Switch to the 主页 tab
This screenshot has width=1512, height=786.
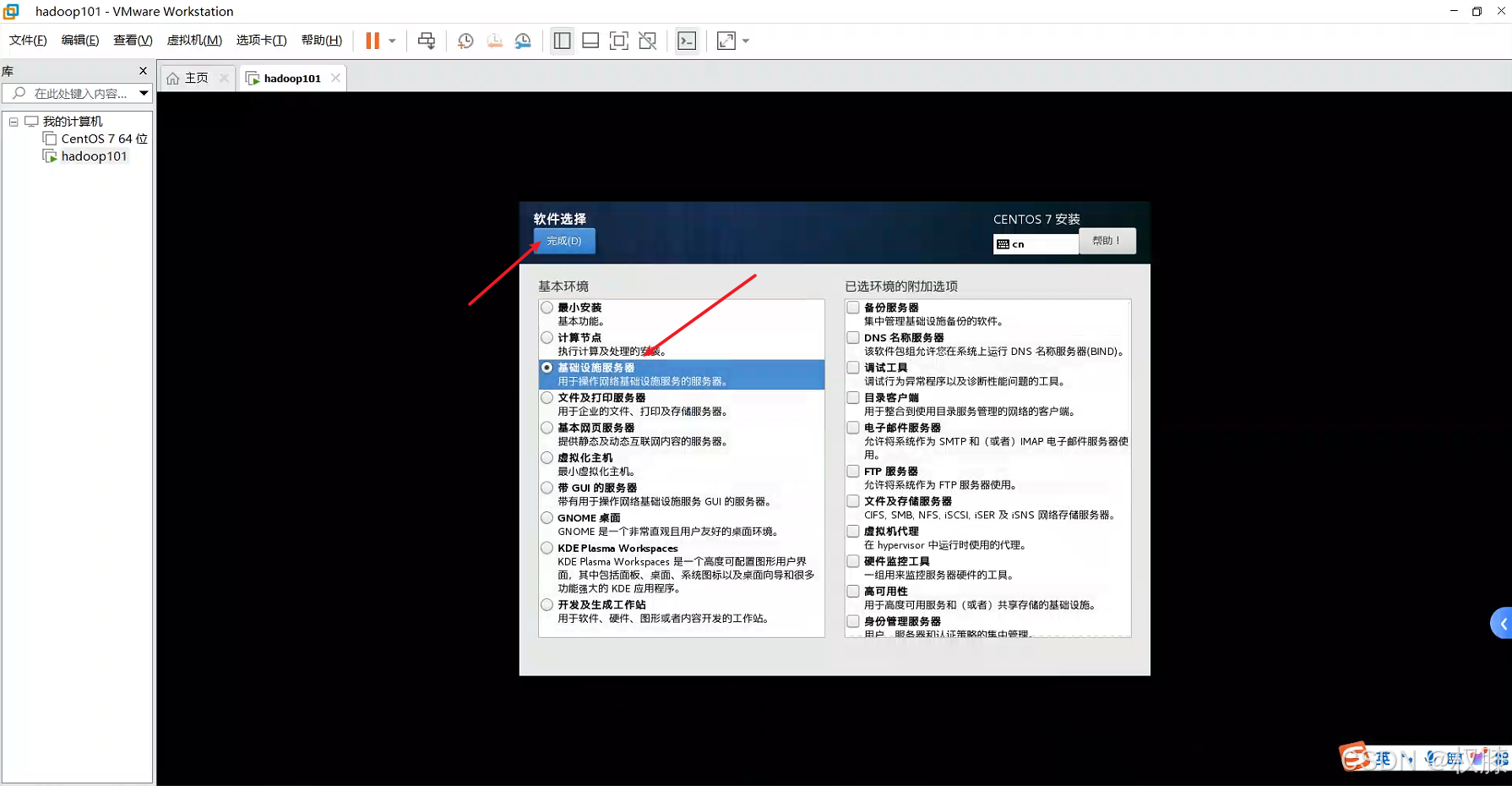tap(197, 78)
